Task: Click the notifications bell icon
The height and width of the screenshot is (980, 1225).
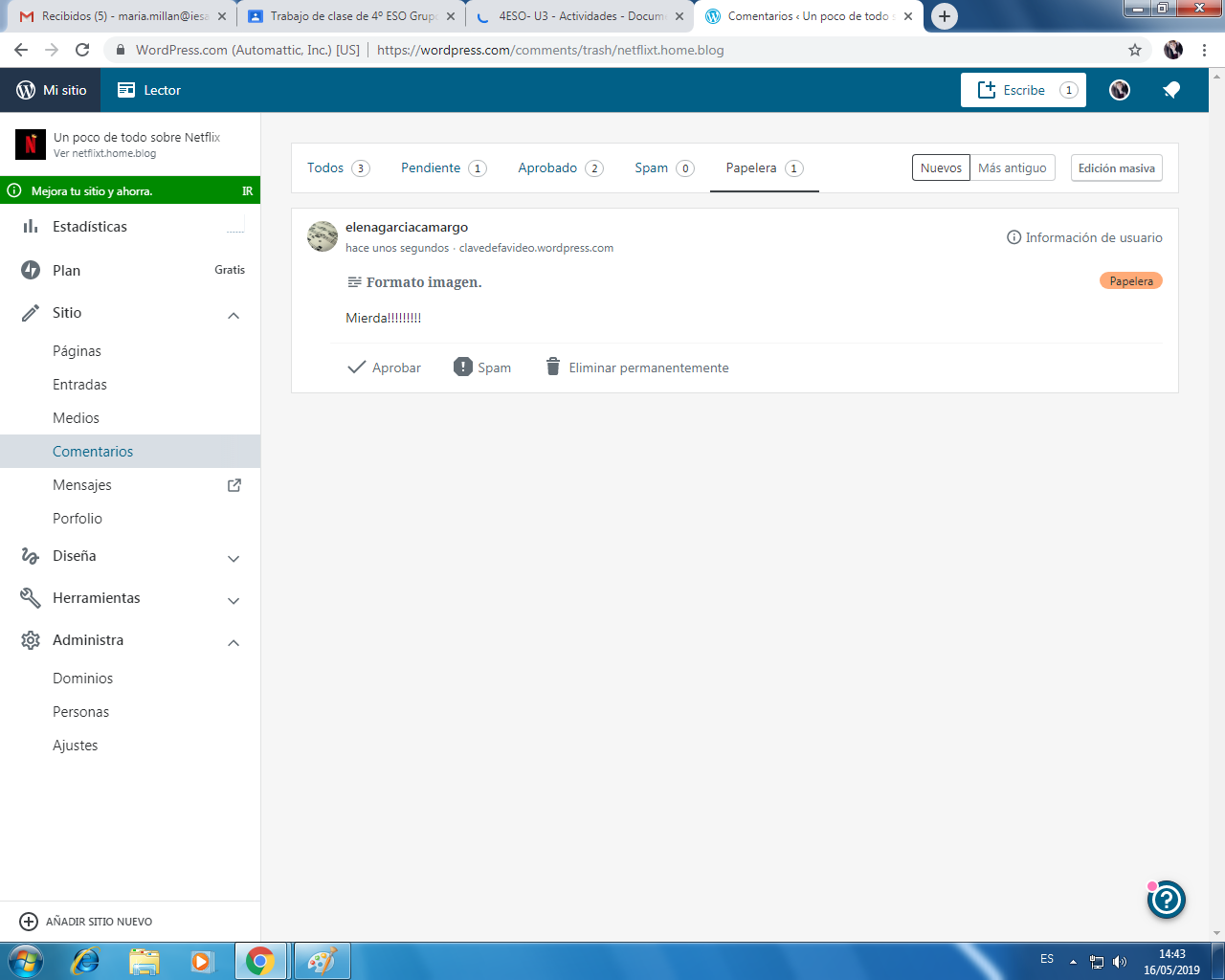Action: tap(1171, 90)
